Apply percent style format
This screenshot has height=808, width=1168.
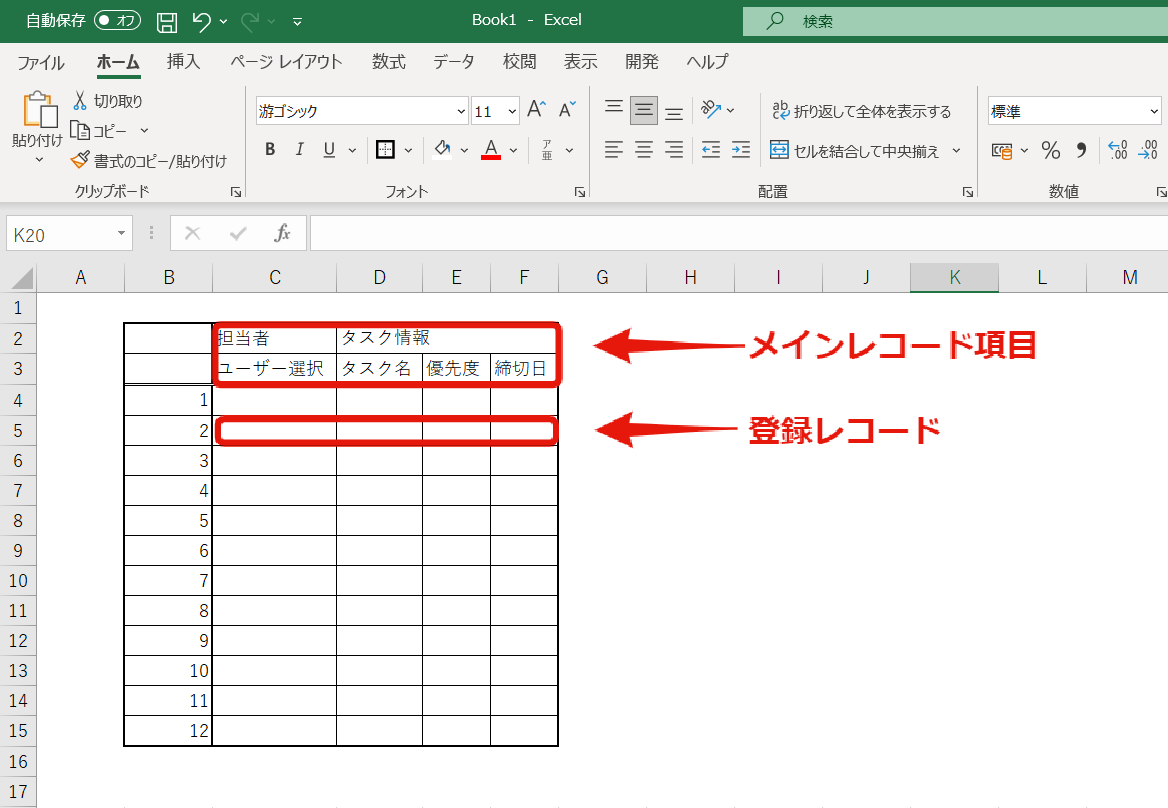(1051, 150)
